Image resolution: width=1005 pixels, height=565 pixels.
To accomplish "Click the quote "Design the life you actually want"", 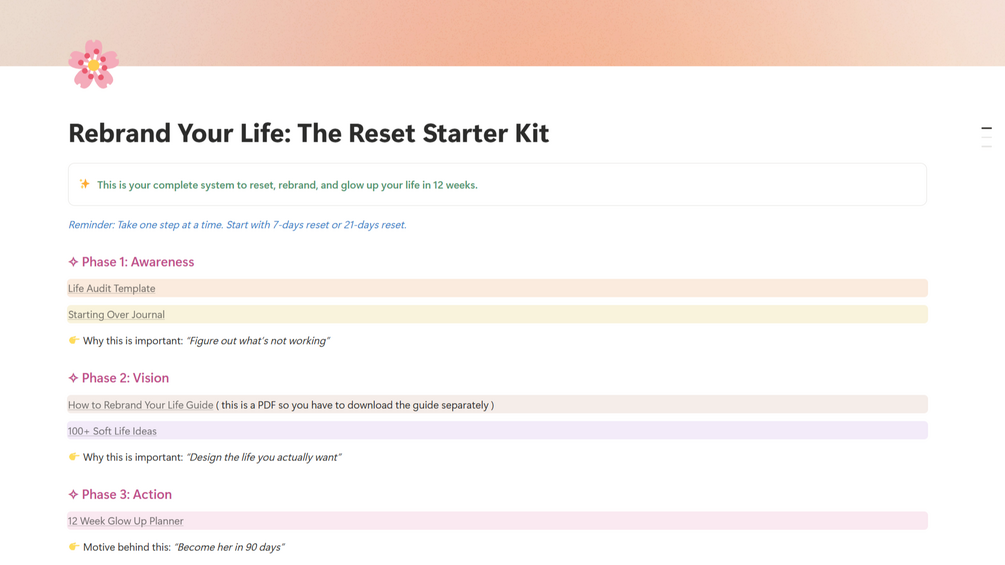I will 263,457.
